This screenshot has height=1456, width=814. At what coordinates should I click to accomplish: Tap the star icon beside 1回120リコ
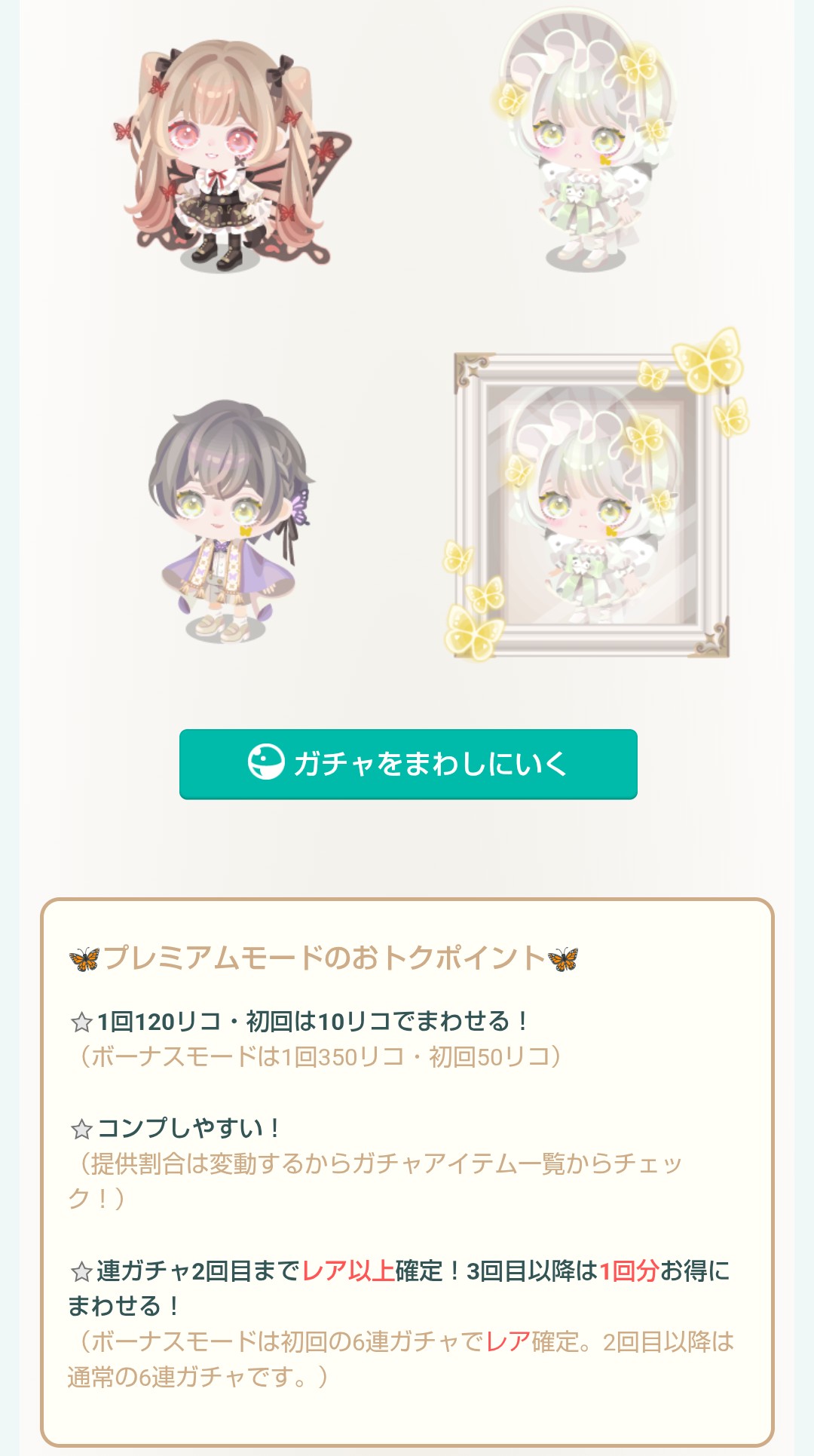tap(81, 1022)
